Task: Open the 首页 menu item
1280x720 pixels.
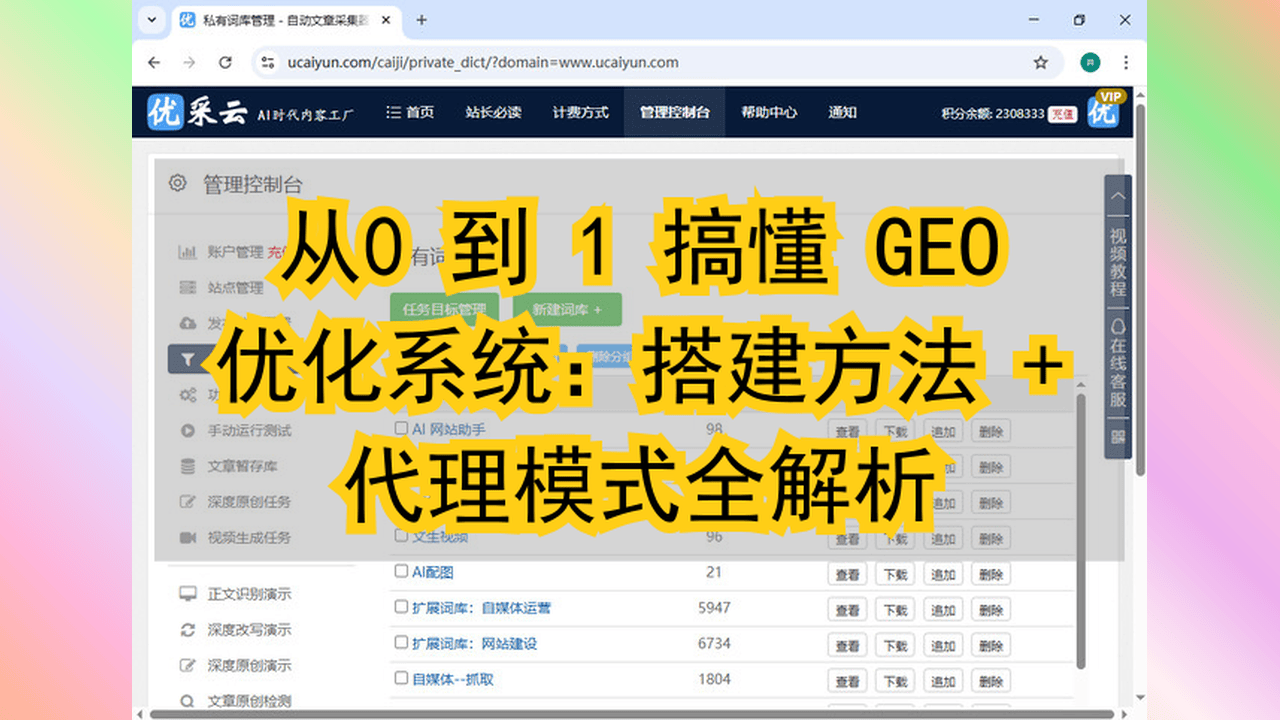Action: [x=410, y=112]
